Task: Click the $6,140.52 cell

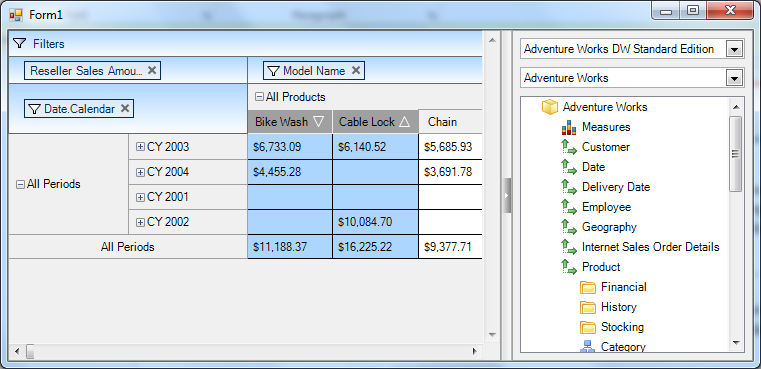Action: click(376, 147)
